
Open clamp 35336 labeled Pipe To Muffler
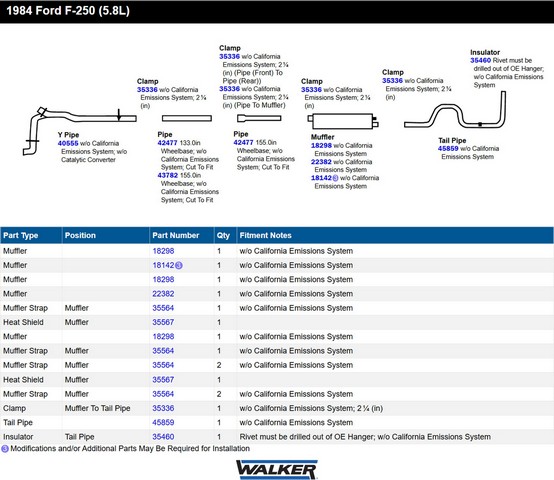point(229,89)
